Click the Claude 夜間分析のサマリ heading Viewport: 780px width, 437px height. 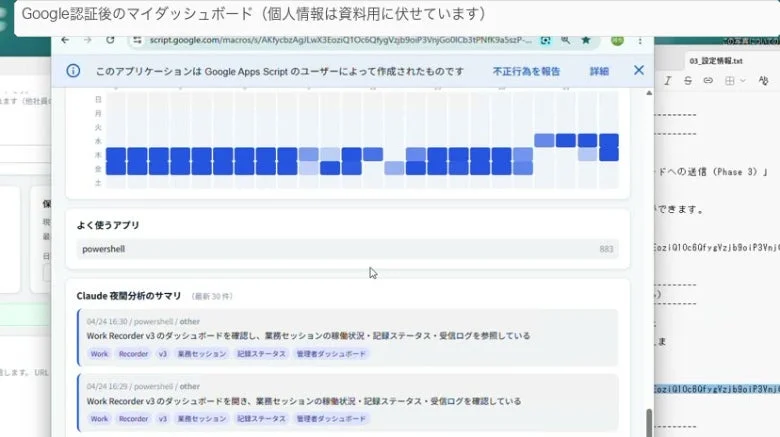click(x=129, y=296)
